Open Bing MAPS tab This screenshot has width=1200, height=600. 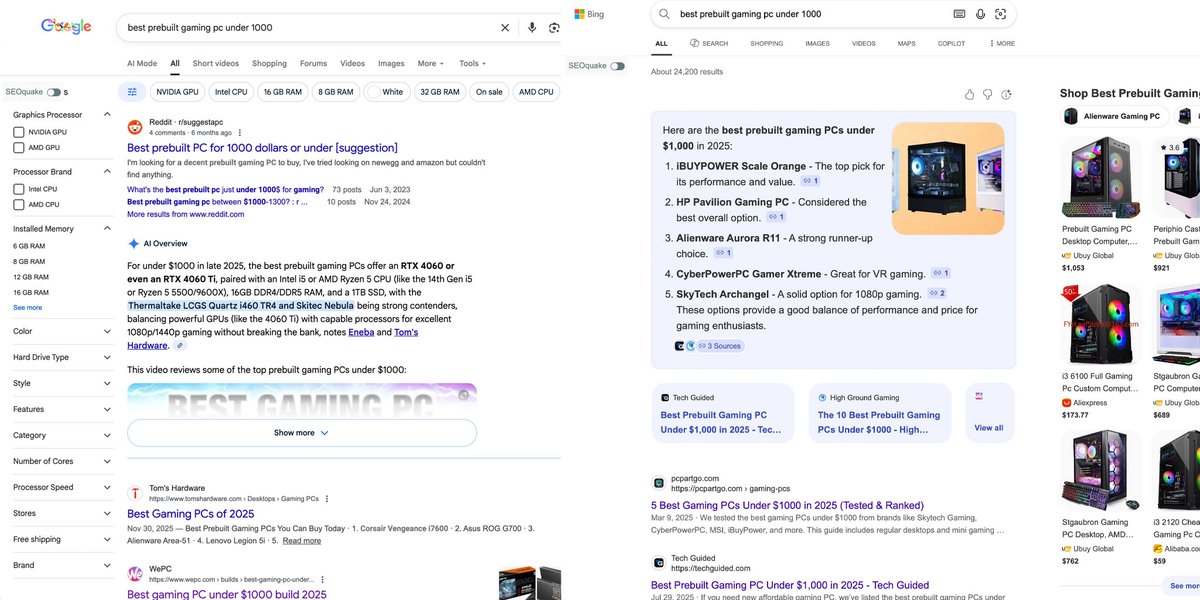[906, 44]
